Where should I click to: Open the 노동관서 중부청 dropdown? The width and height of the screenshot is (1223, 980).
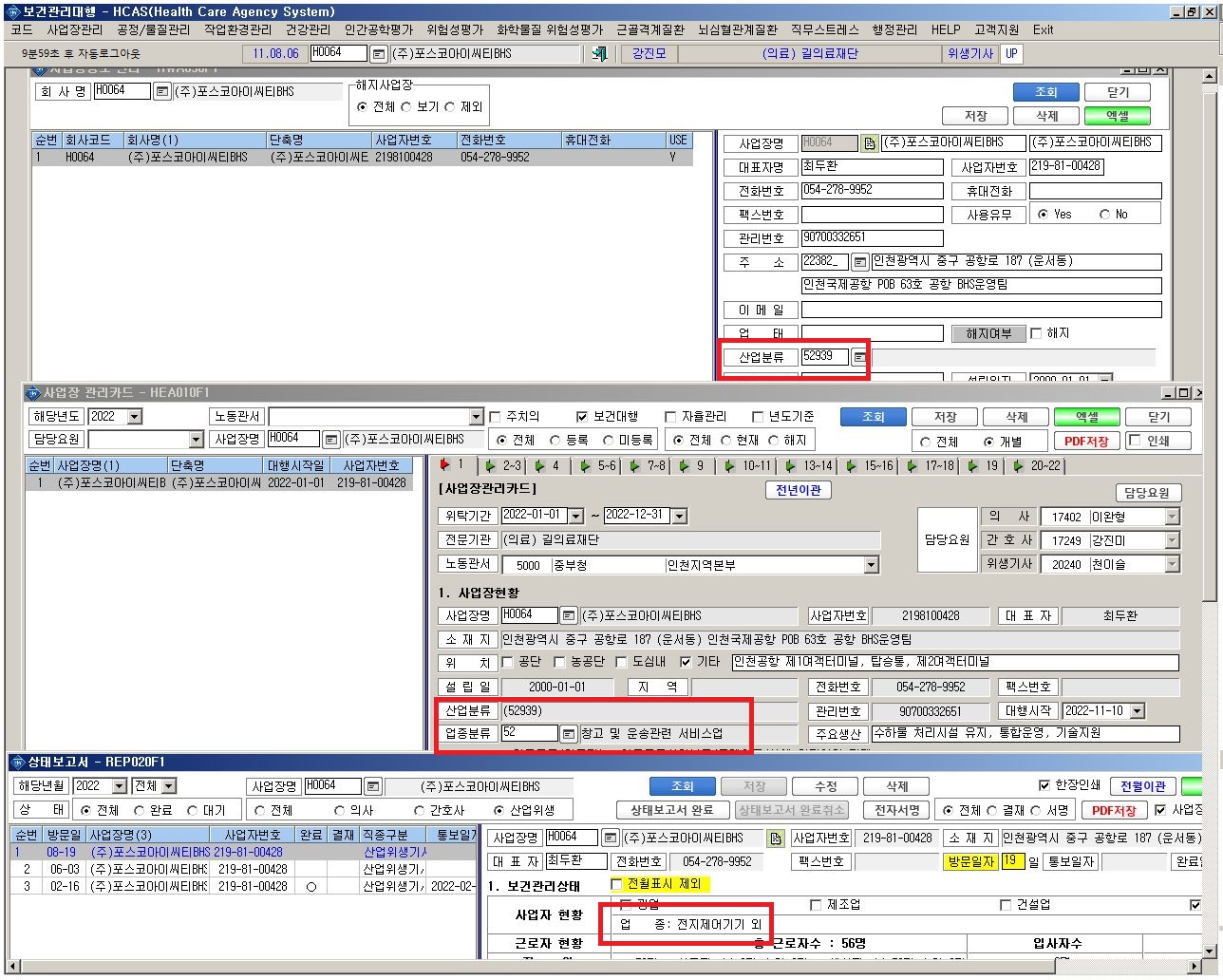click(x=871, y=565)
